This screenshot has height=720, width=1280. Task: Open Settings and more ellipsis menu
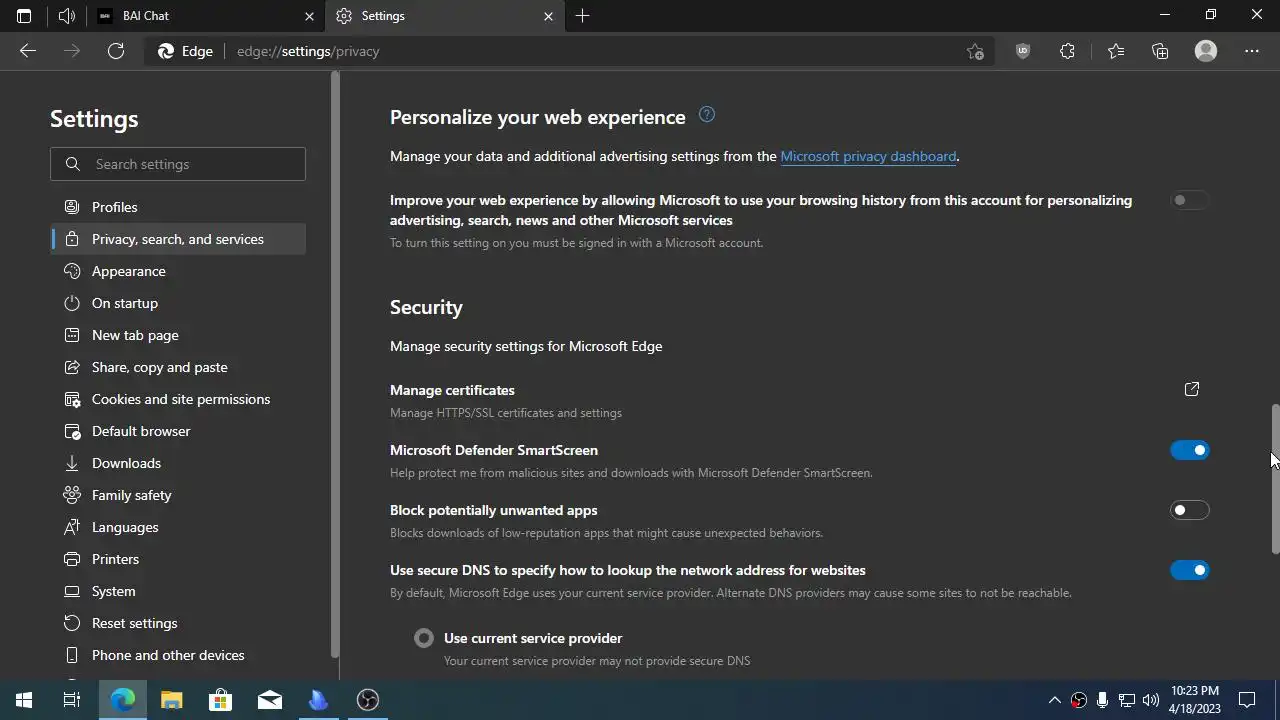1252,51
